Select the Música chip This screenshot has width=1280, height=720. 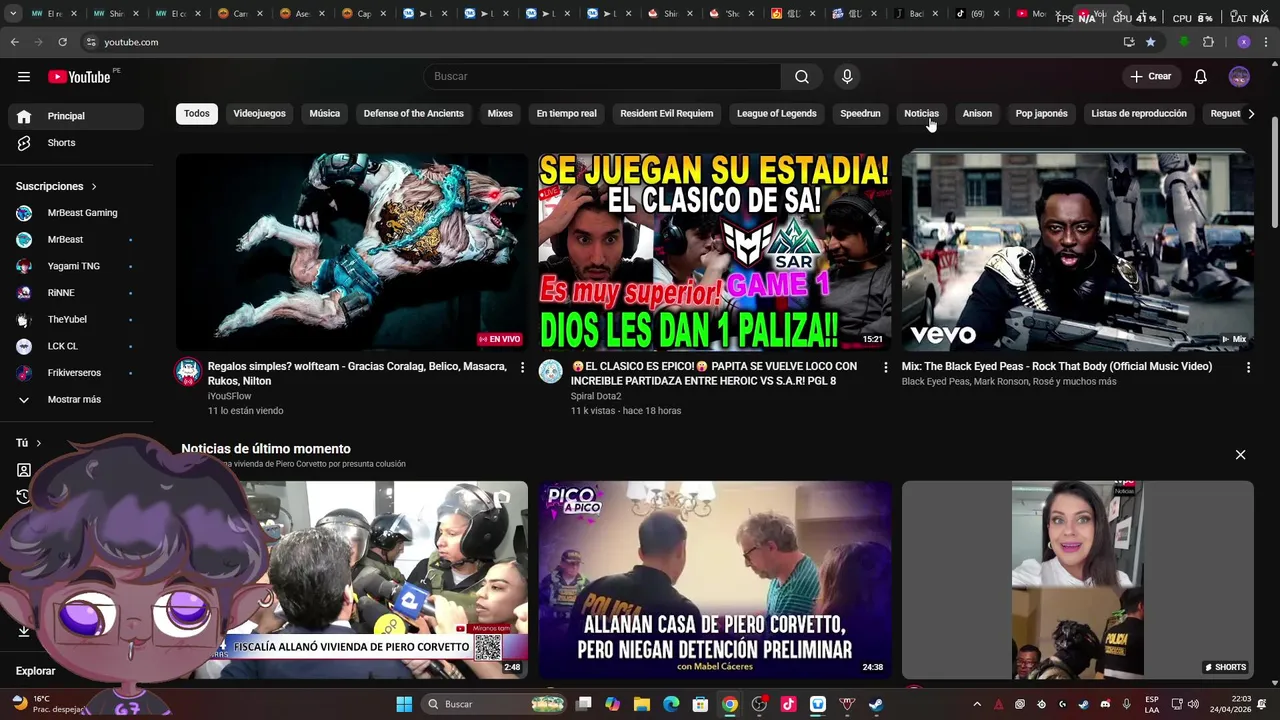tap(325, 114)
